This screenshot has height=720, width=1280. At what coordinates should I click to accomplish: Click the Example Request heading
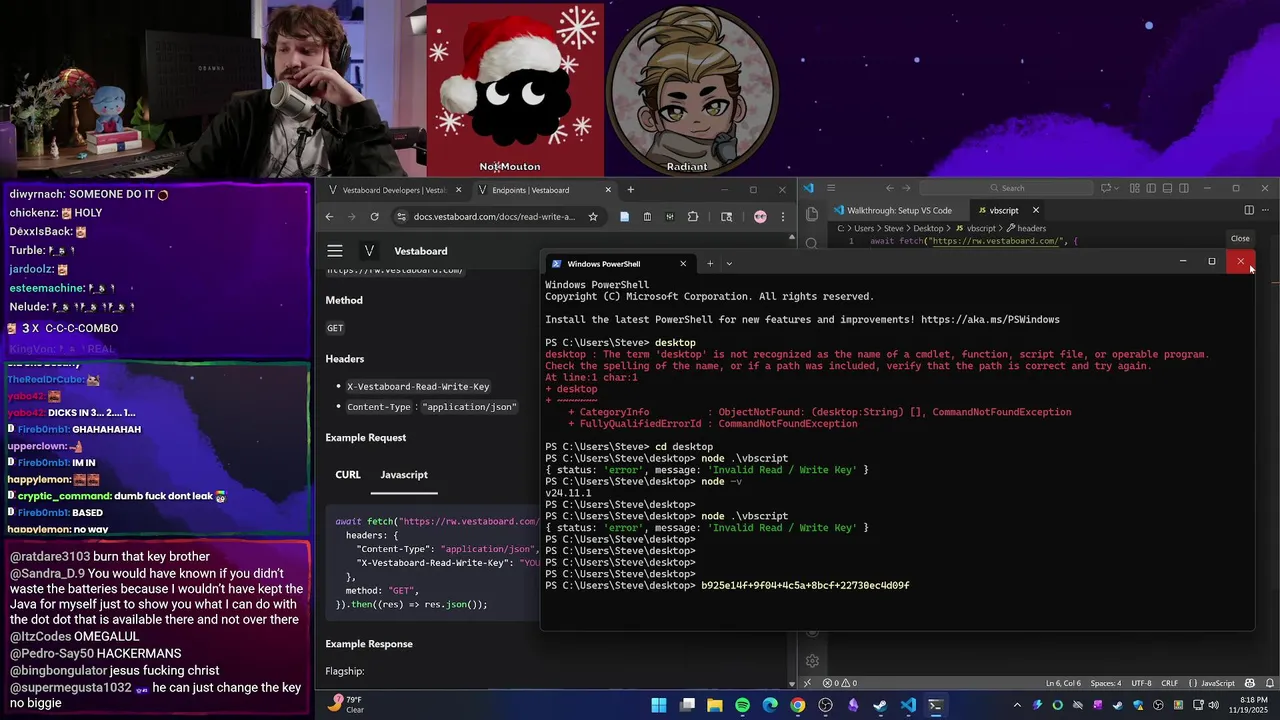(x=366, y=437)
